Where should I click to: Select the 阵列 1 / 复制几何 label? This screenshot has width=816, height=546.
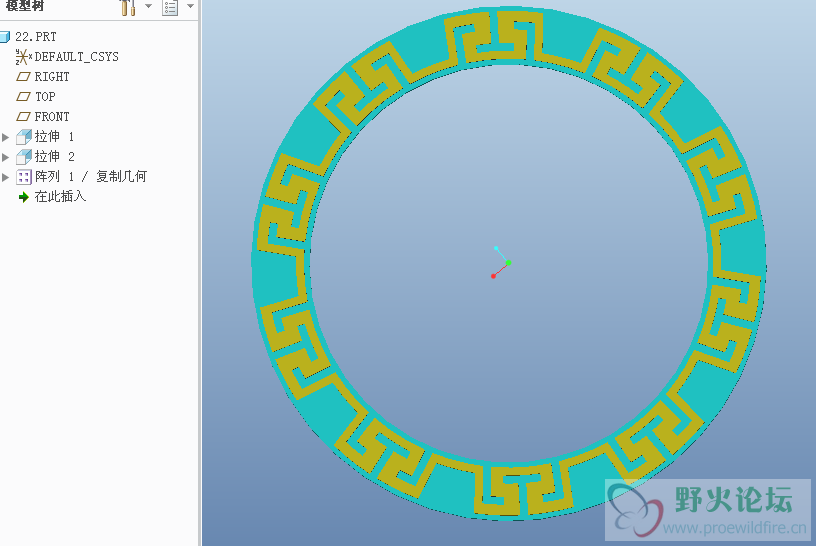coord(91,177)
